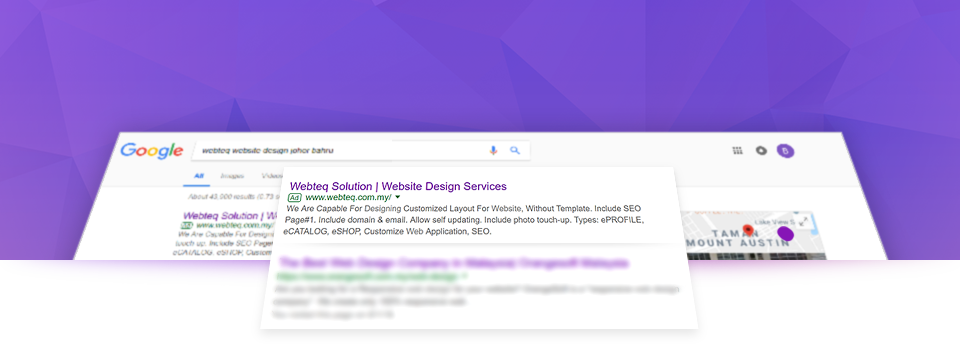Click the 'About 43,000 results' text
The image size is (960, 360).
point(233,197)
